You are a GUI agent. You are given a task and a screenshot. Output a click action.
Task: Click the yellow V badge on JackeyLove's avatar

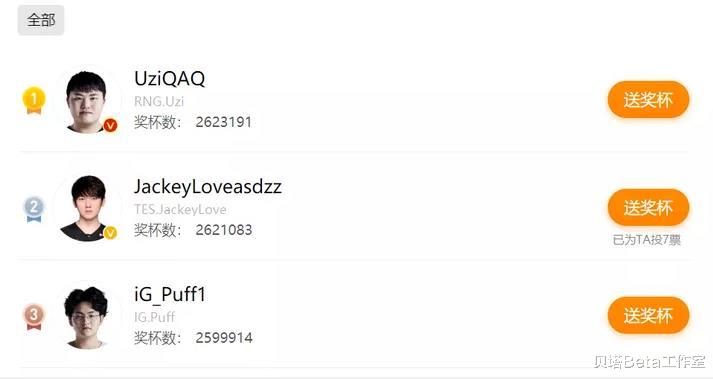110,233
